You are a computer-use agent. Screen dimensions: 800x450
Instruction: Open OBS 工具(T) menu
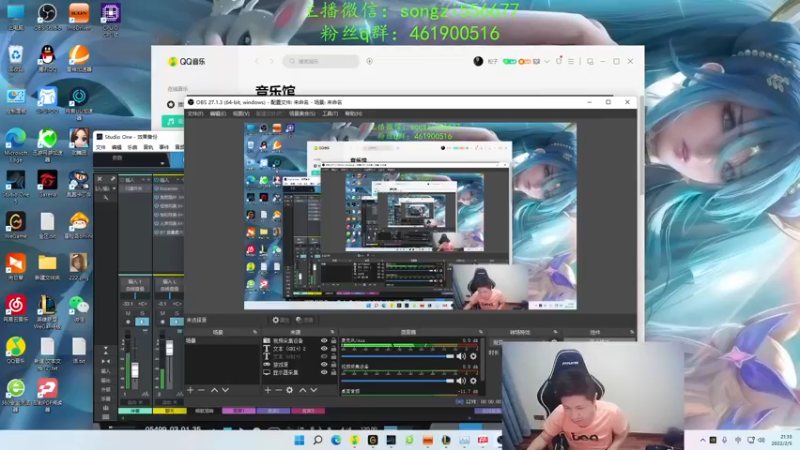(x=330, y=114)
